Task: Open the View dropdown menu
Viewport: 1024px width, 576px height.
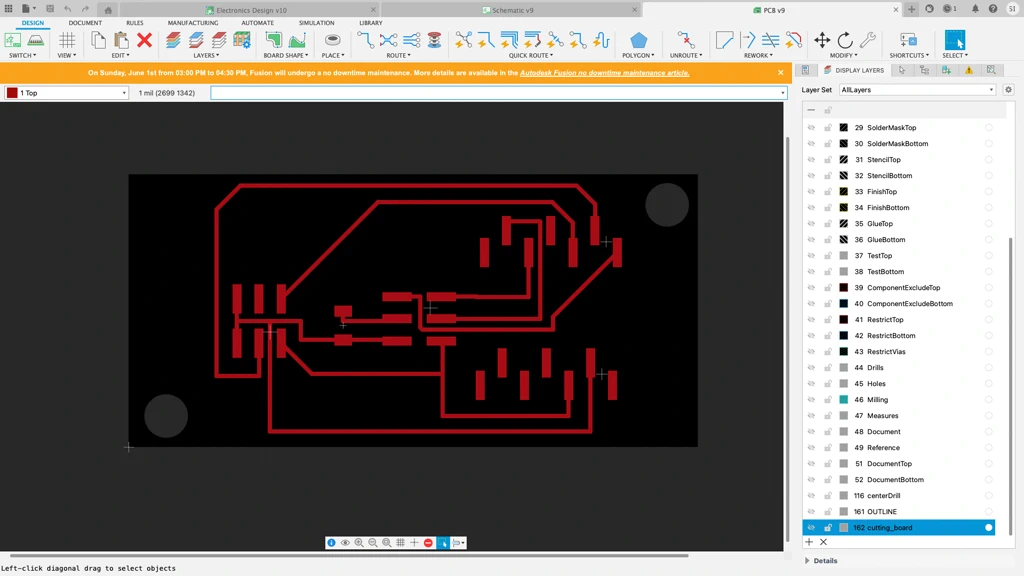Action: pyautogui.click(x=67, y=56)
